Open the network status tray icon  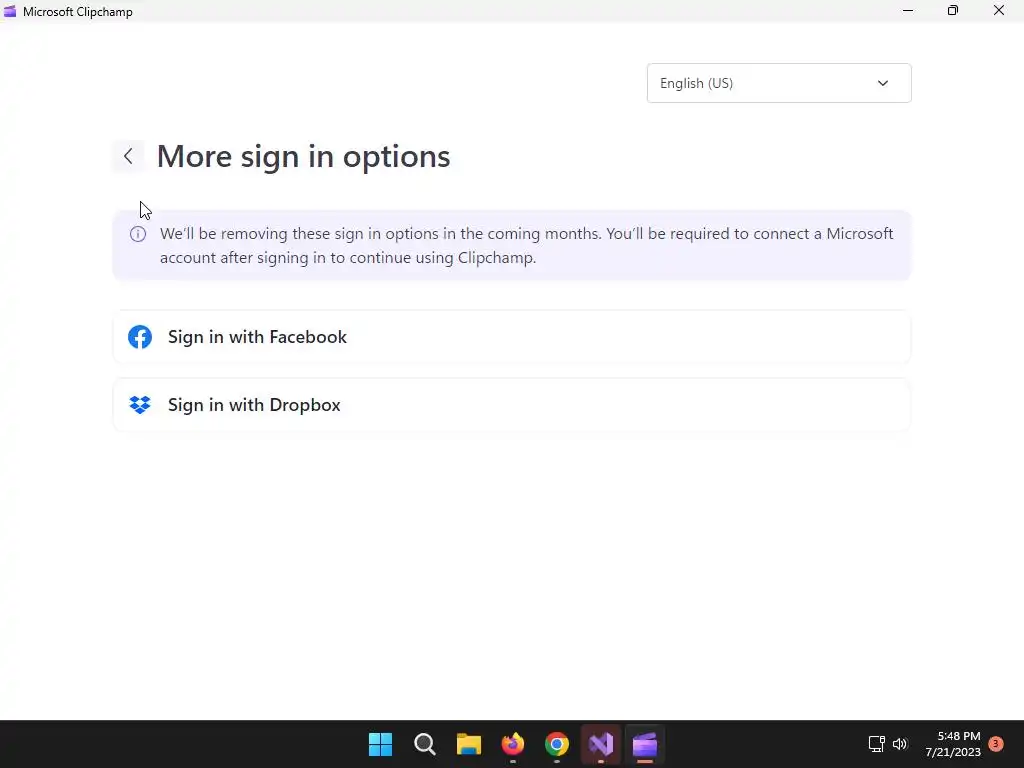876,744
